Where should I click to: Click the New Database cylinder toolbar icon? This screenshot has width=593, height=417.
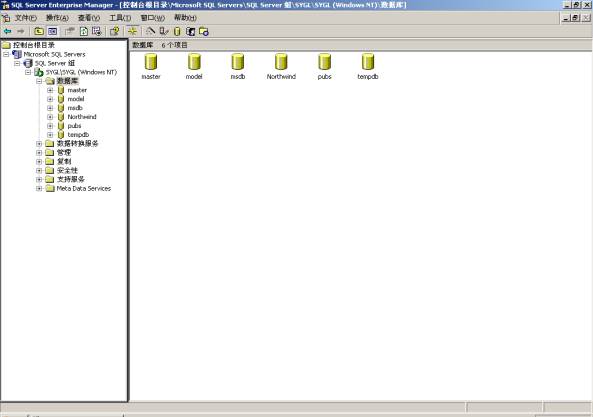[x=177, y=31]
